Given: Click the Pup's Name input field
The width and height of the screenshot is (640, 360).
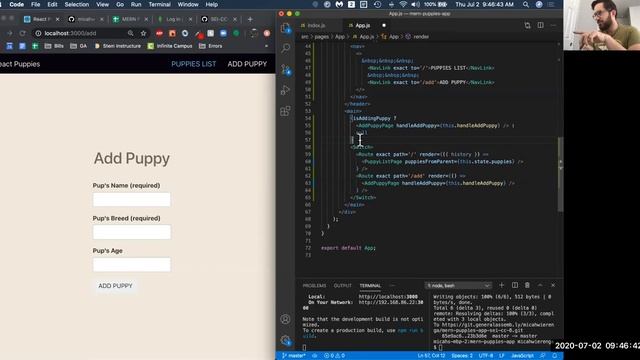Looking at the screenshot, I should click(x=132, y=200).
